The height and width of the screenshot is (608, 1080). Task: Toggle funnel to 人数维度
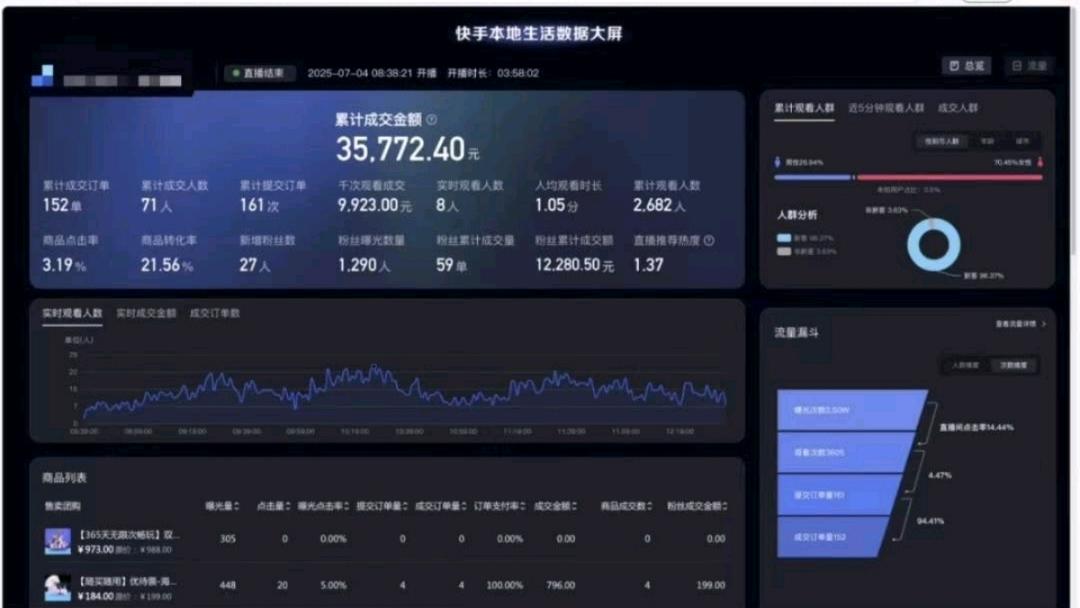coord(965,365)
